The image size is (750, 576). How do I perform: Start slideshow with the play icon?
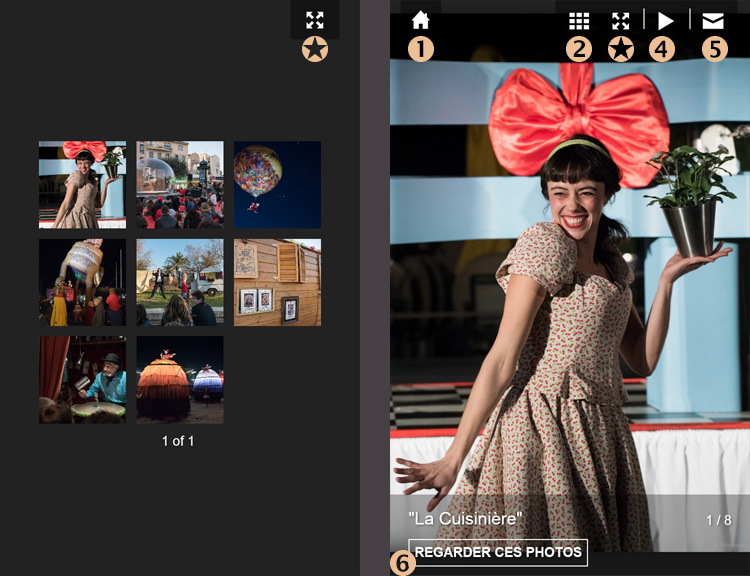pos(665,21)
